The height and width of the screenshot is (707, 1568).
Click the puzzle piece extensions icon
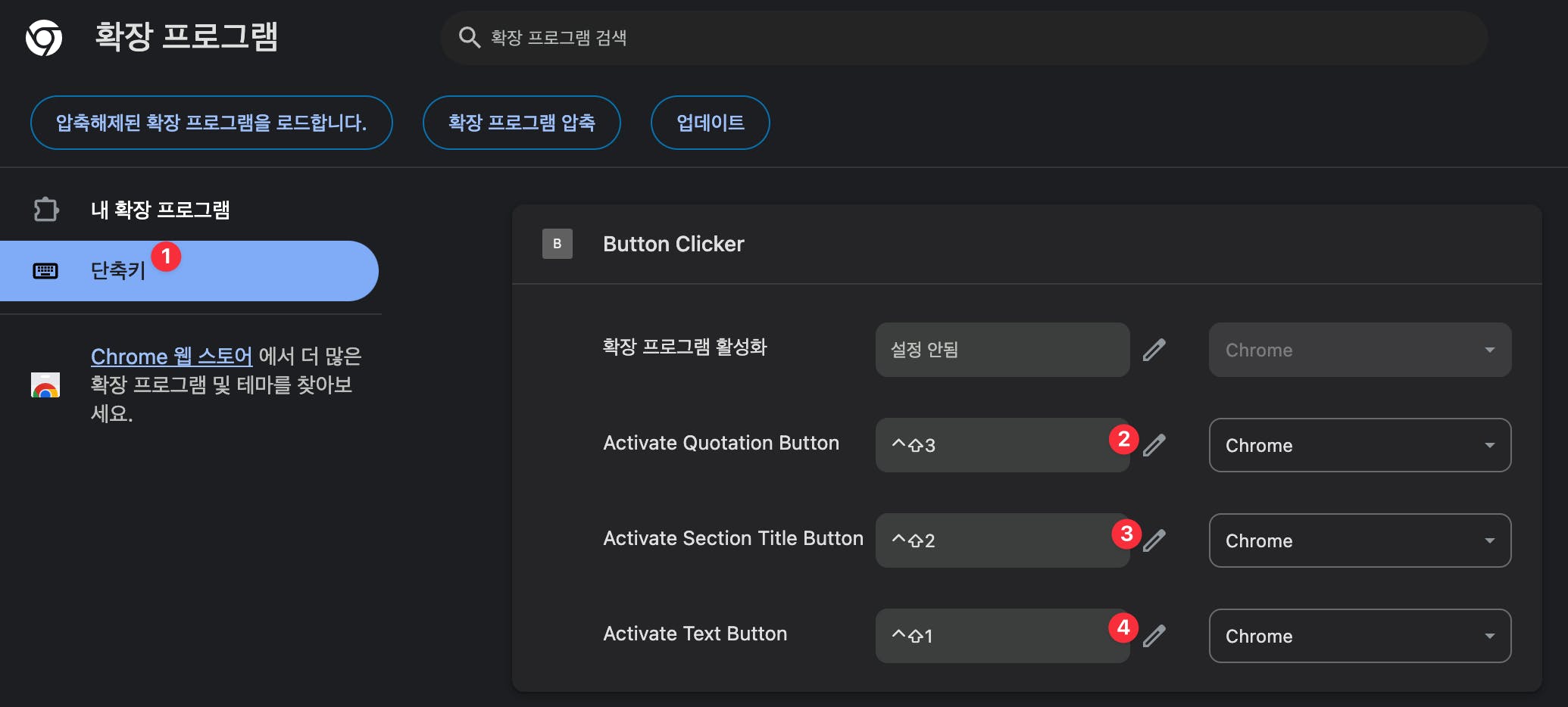click(46, 210)
